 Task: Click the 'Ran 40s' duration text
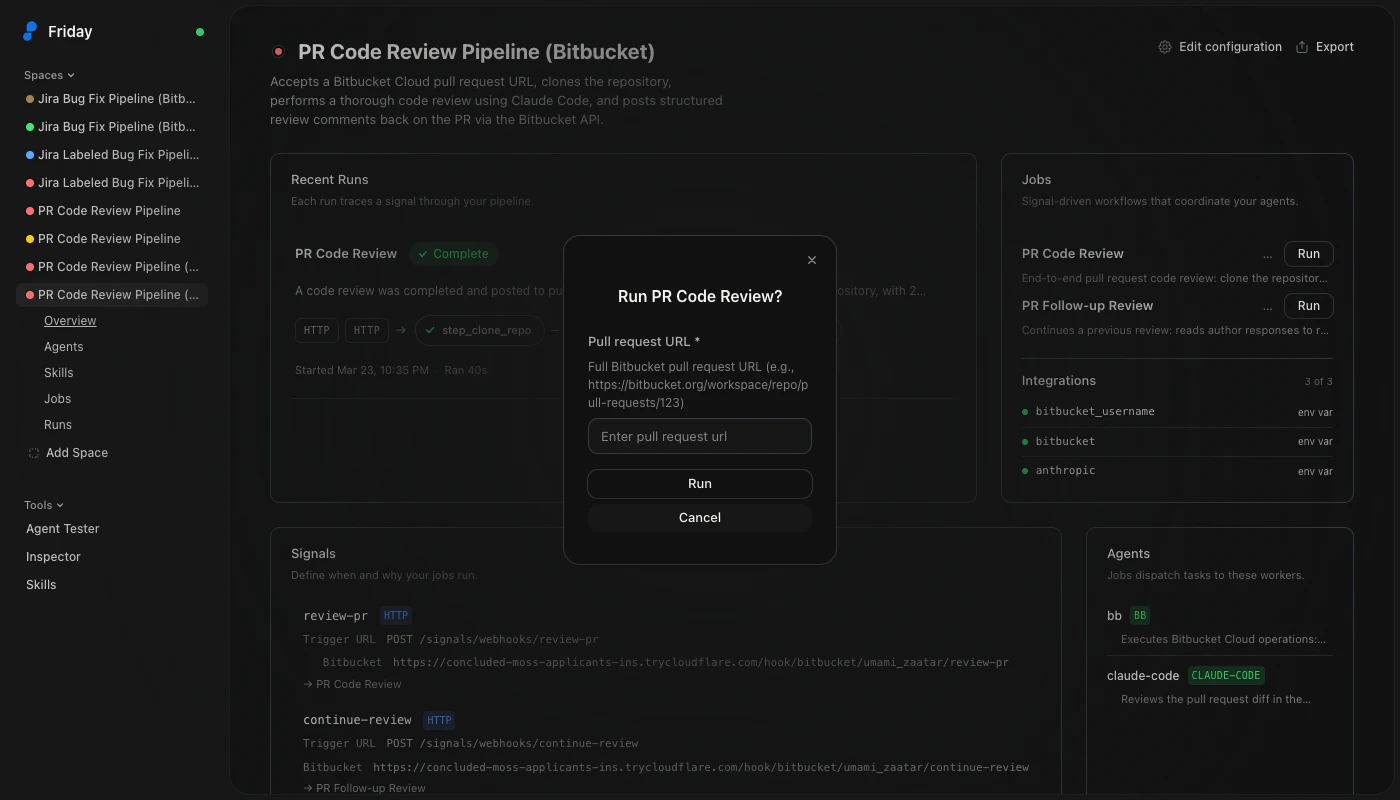[x=466, y=370]
